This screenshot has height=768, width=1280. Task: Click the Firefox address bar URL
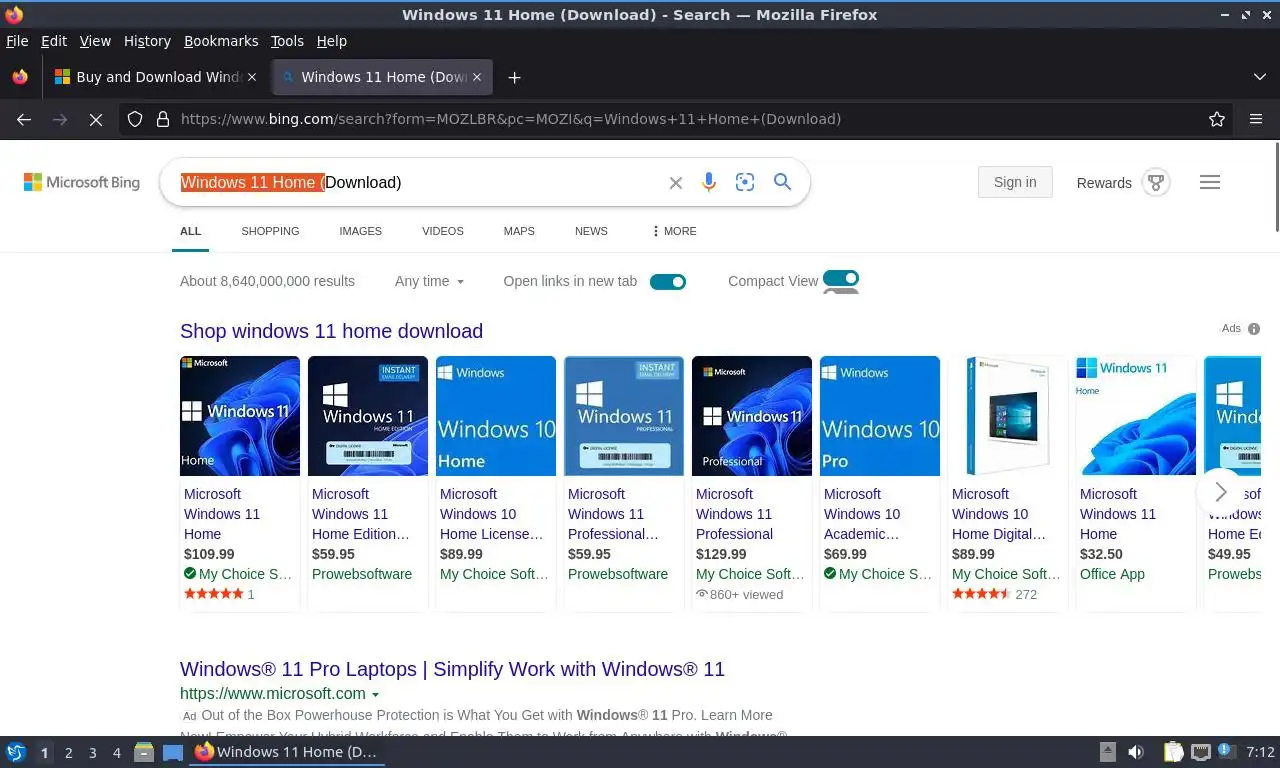510,119
